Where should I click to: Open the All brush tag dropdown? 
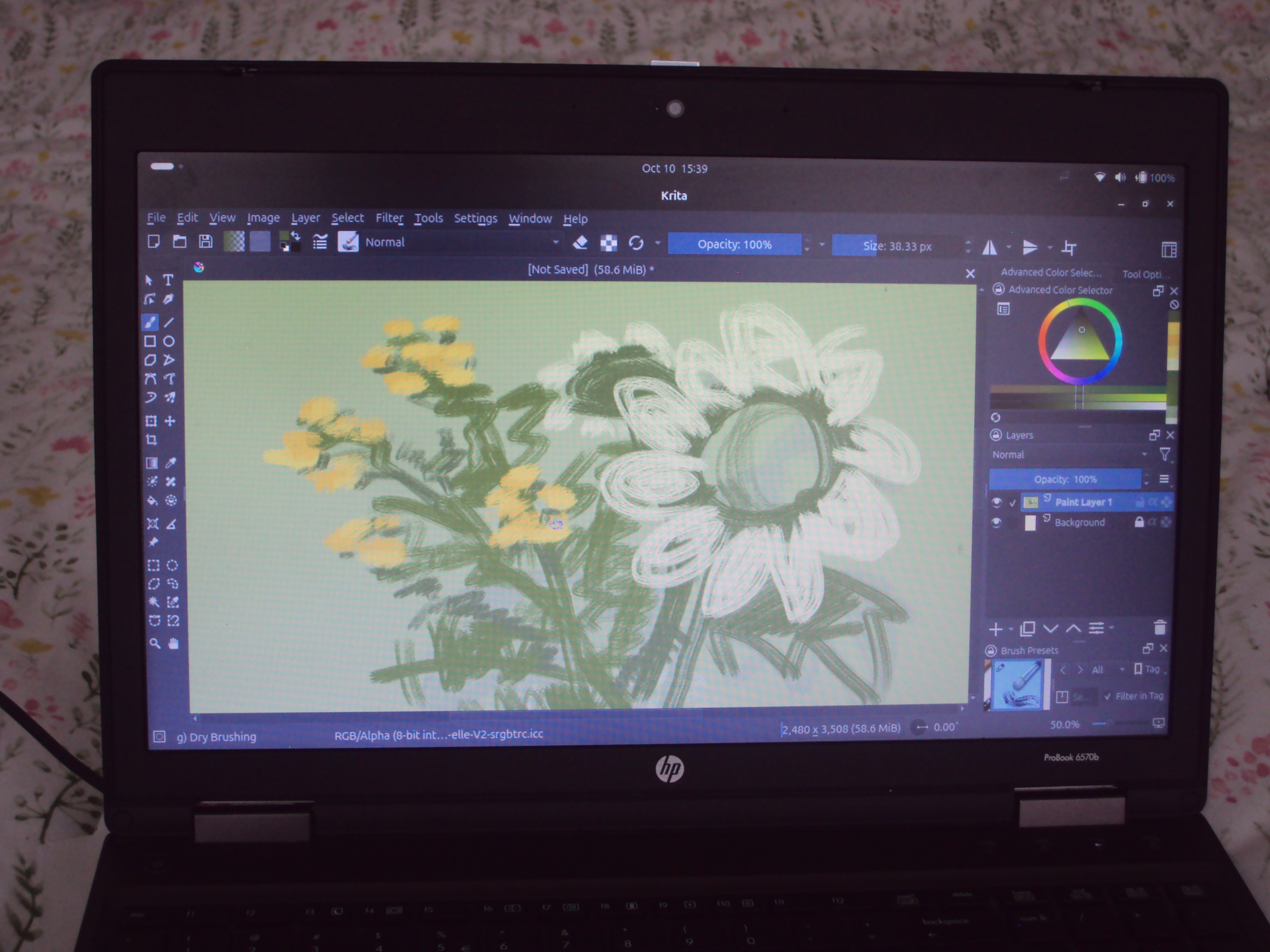(1107, 670)
